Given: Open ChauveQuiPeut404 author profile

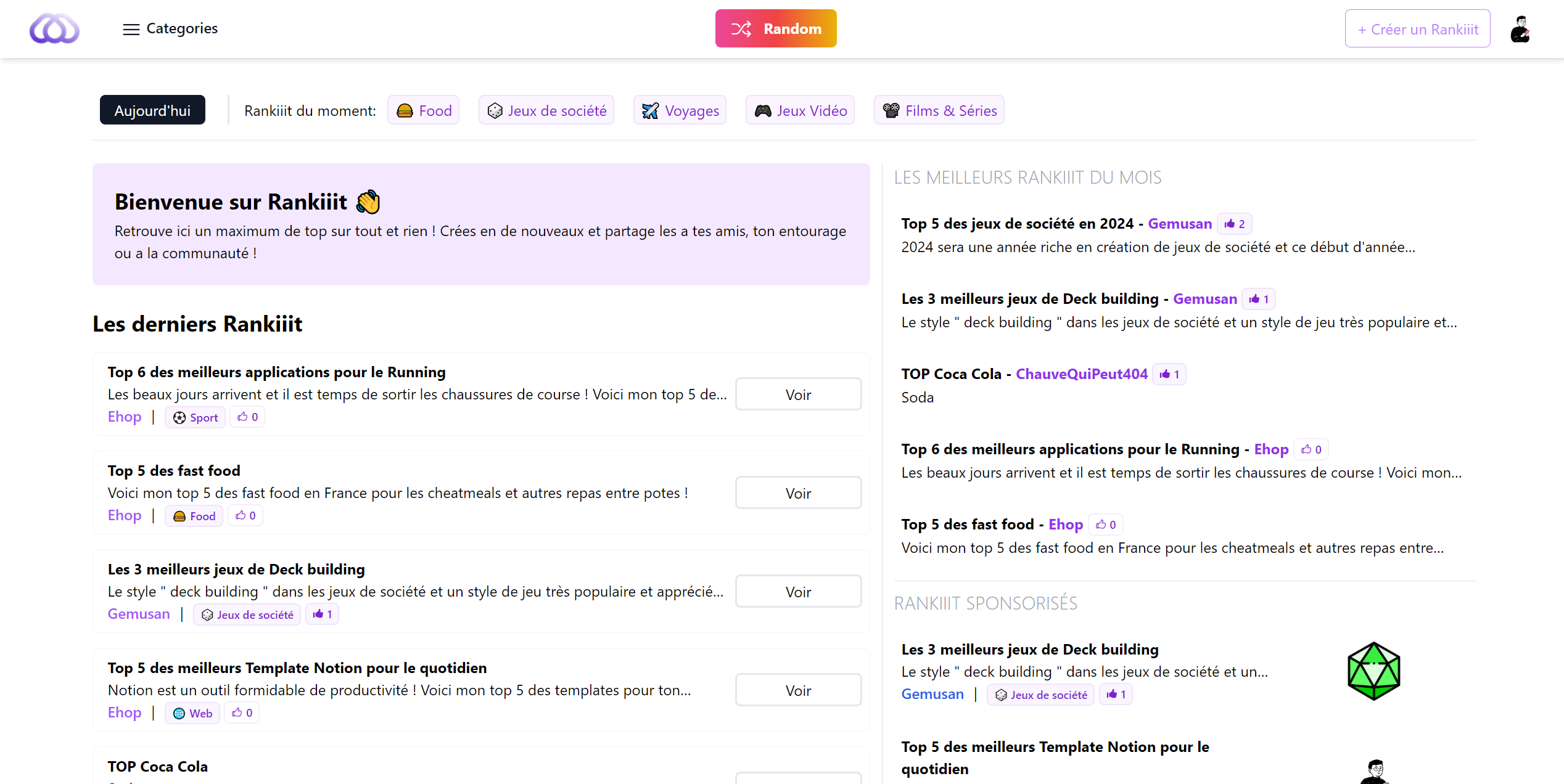Looking at the screenshot, I should (1082, 374).
